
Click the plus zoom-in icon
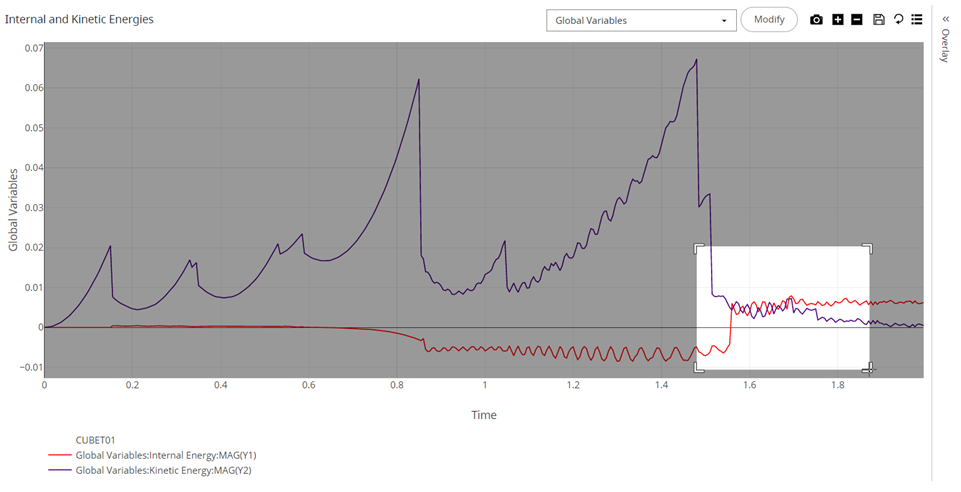pyautogui.click(x=838, y=20)
